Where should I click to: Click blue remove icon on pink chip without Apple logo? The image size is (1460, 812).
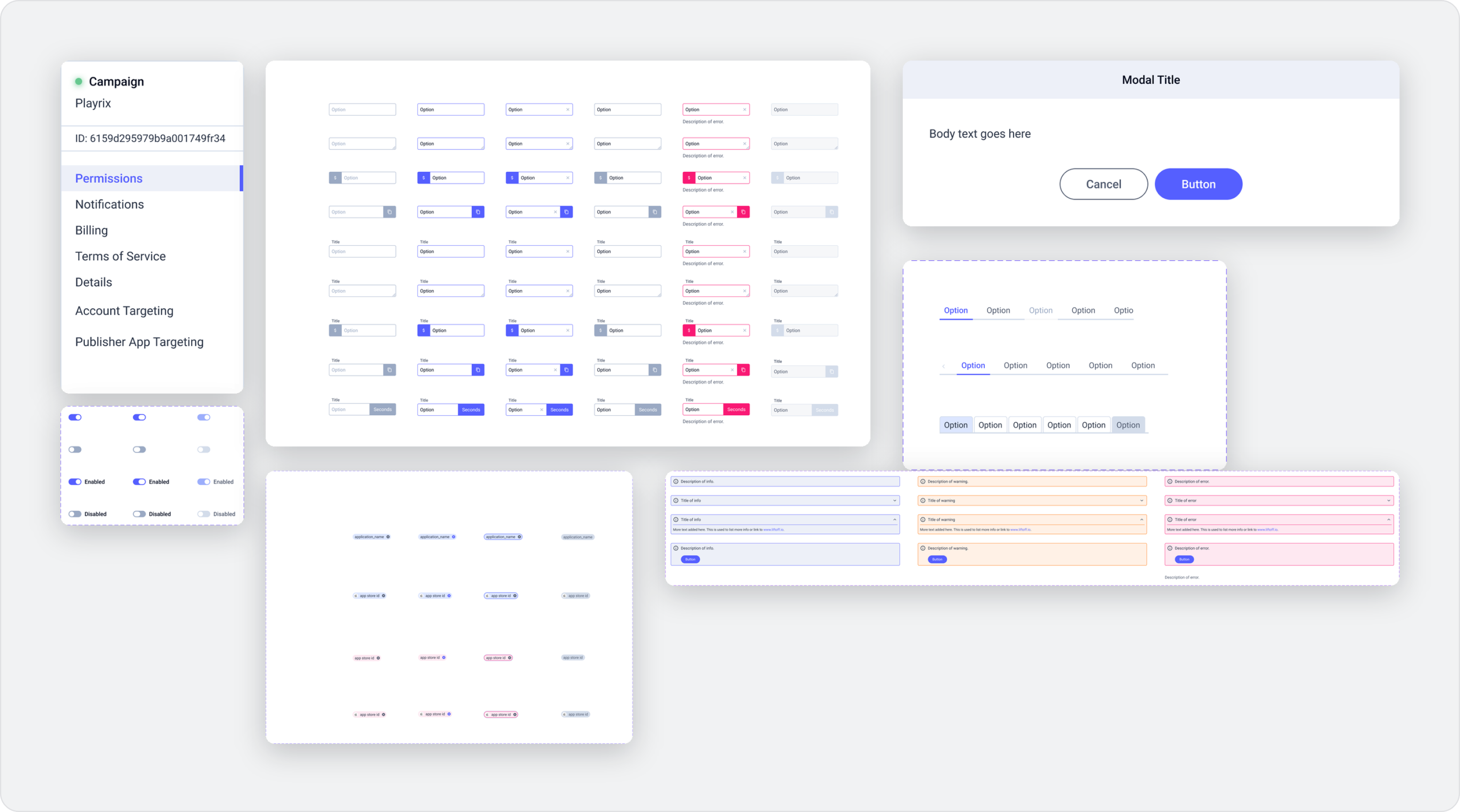click(x=444, y=658)
